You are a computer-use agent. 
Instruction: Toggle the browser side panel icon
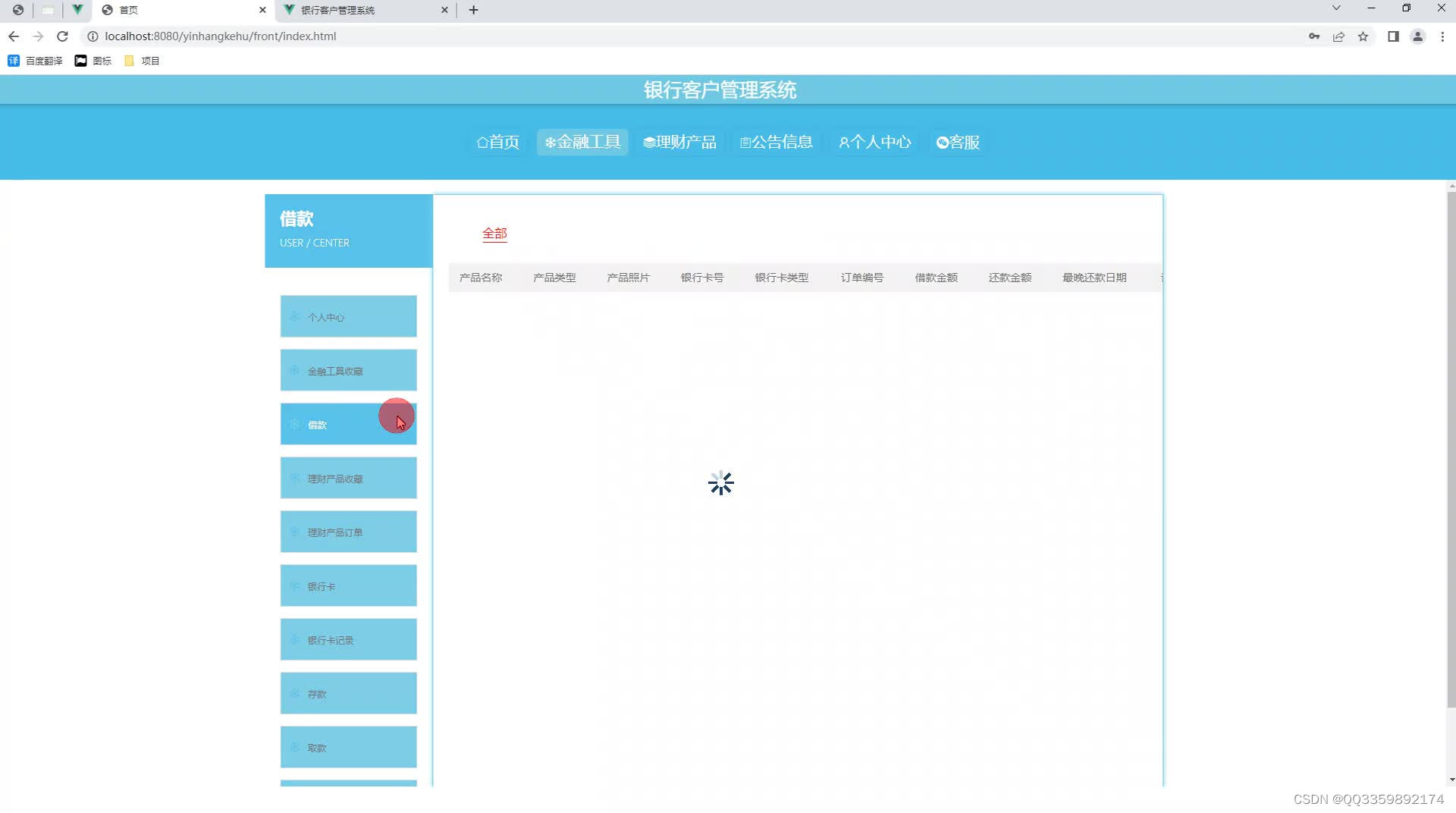click(1393, 36)
